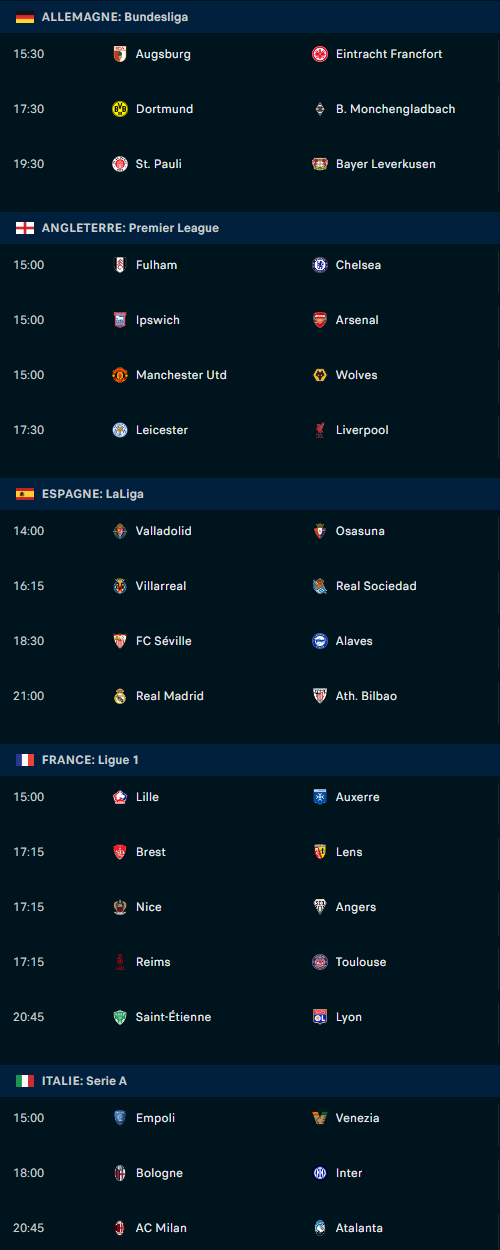Click the Manchester Utd crest icon
Viewport: 500px width, 1250px height.
pos(120,375)
